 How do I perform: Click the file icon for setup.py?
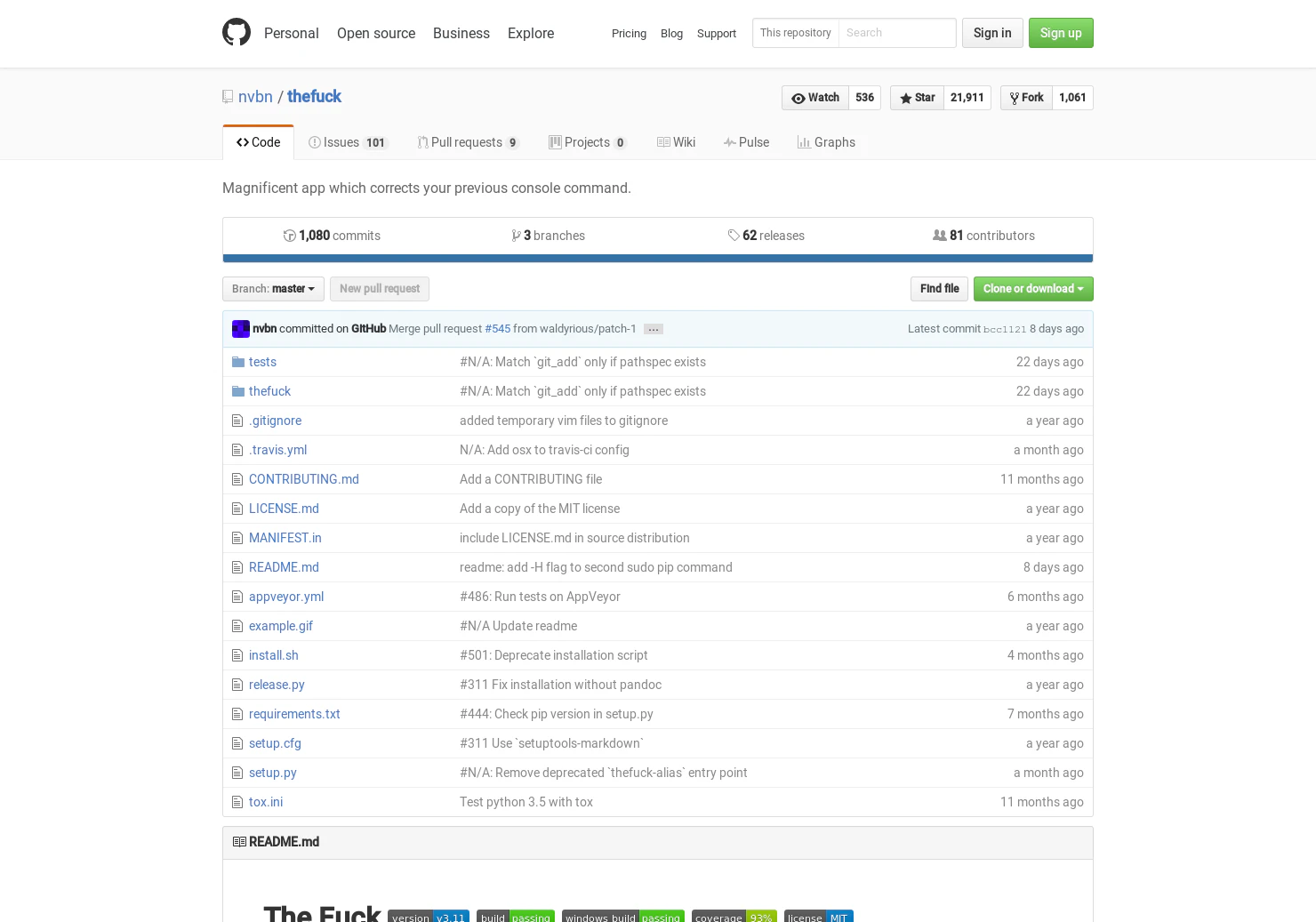pyautogui.click(x=237, y=773)
